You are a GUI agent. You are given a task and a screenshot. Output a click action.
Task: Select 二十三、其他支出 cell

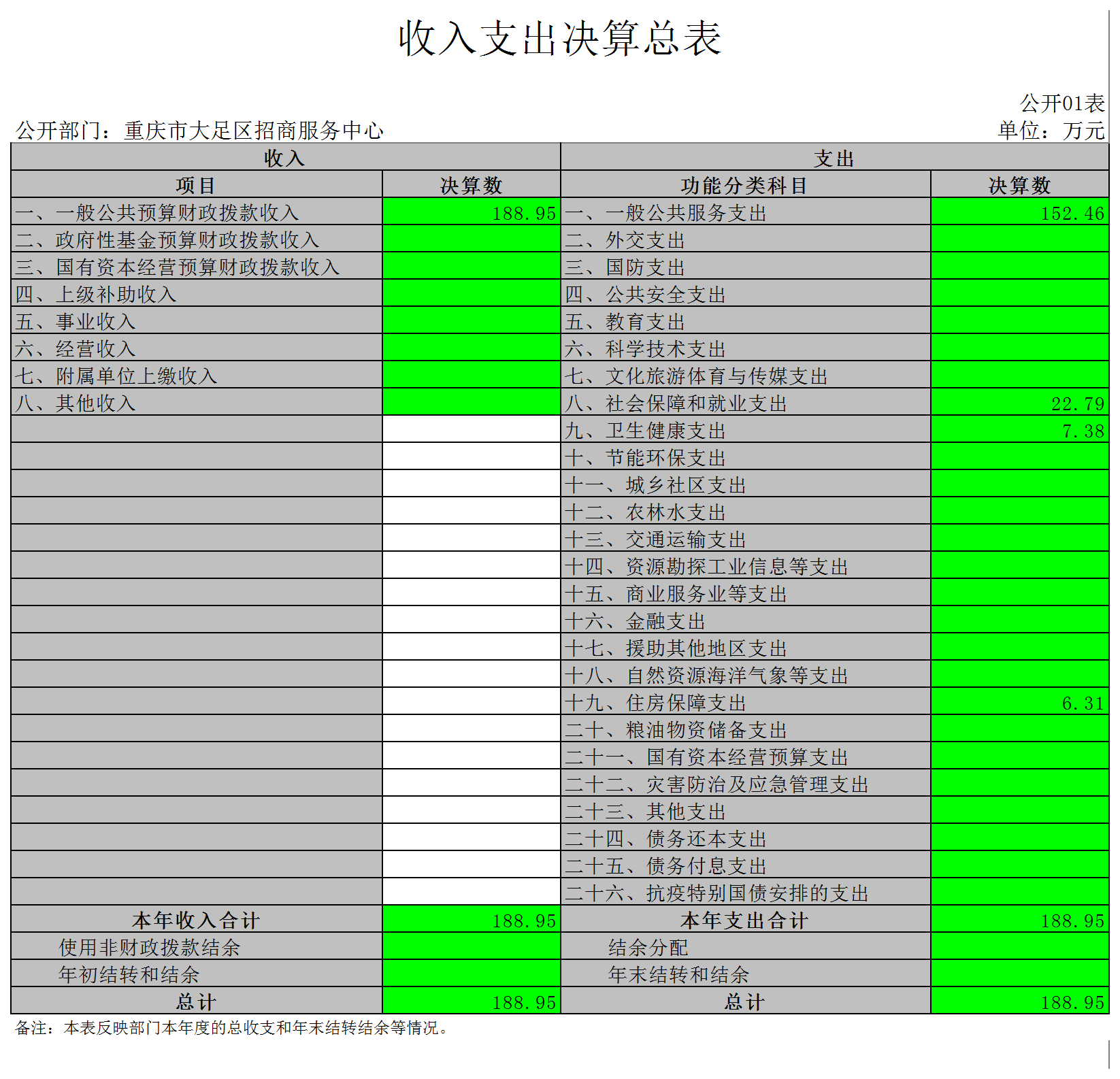pos(745,810)
